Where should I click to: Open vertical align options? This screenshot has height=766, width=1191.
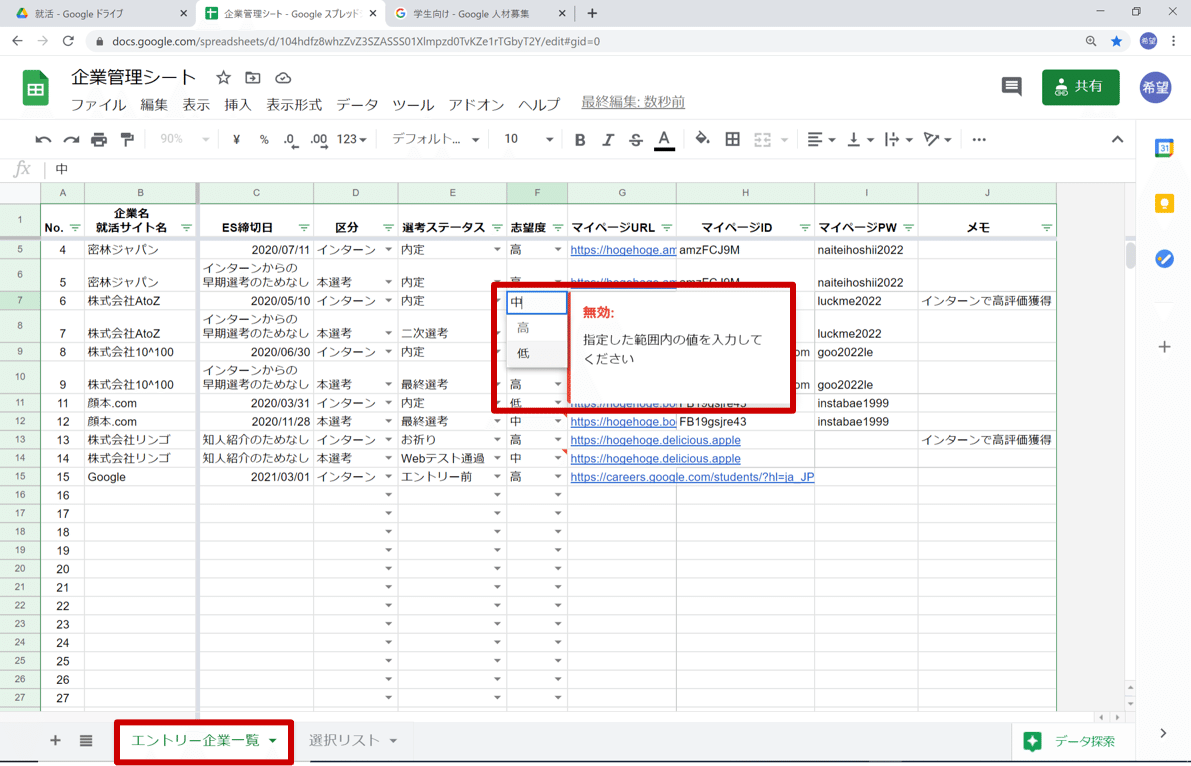click(x=860, y=140)
